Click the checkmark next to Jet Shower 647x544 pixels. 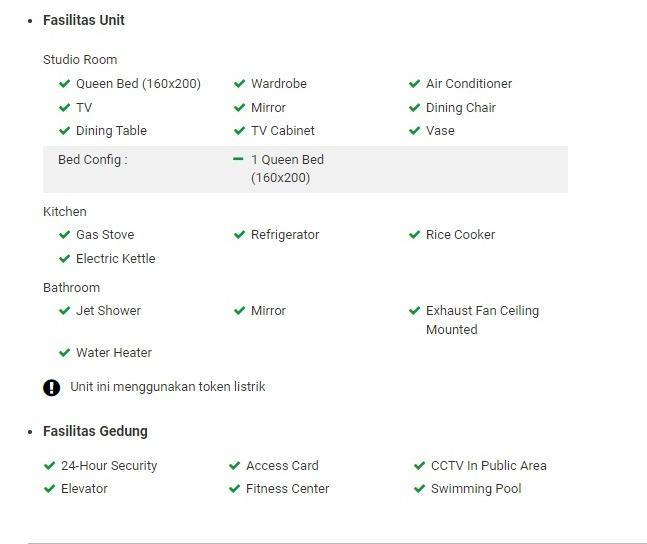click(x=65, y=311)
